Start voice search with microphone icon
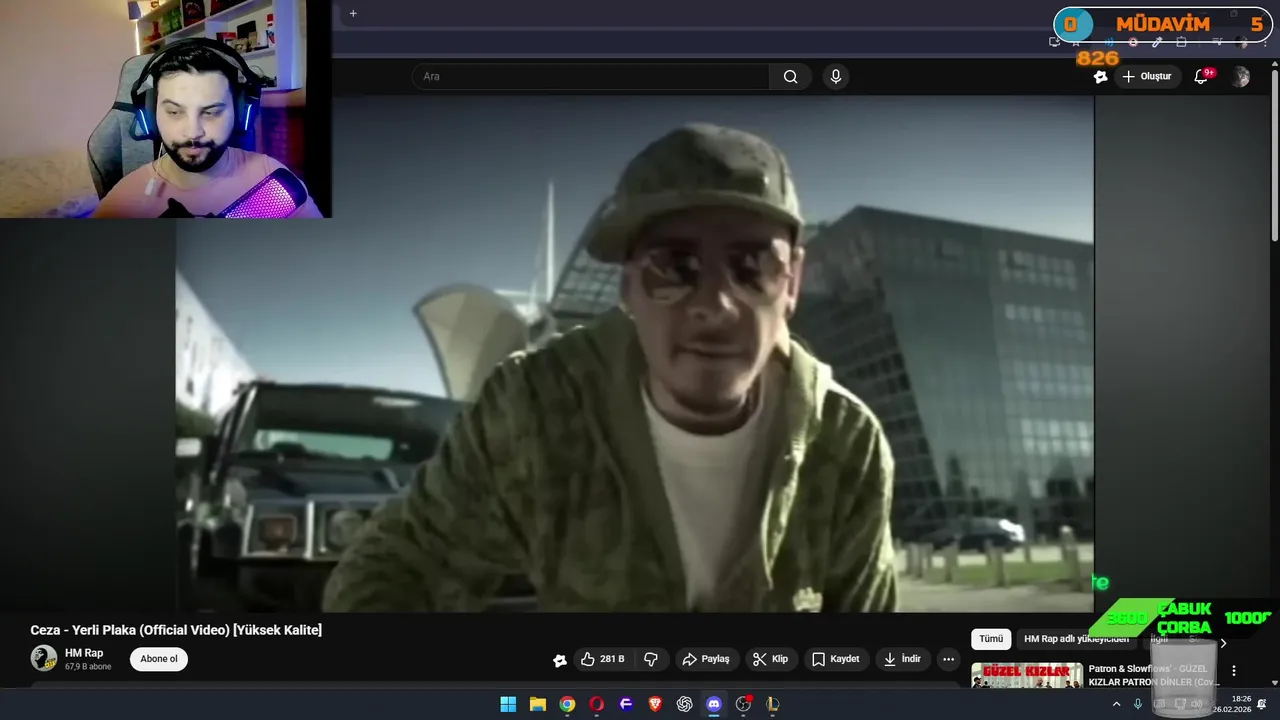Screen dimensions: 1280x720 836,76
